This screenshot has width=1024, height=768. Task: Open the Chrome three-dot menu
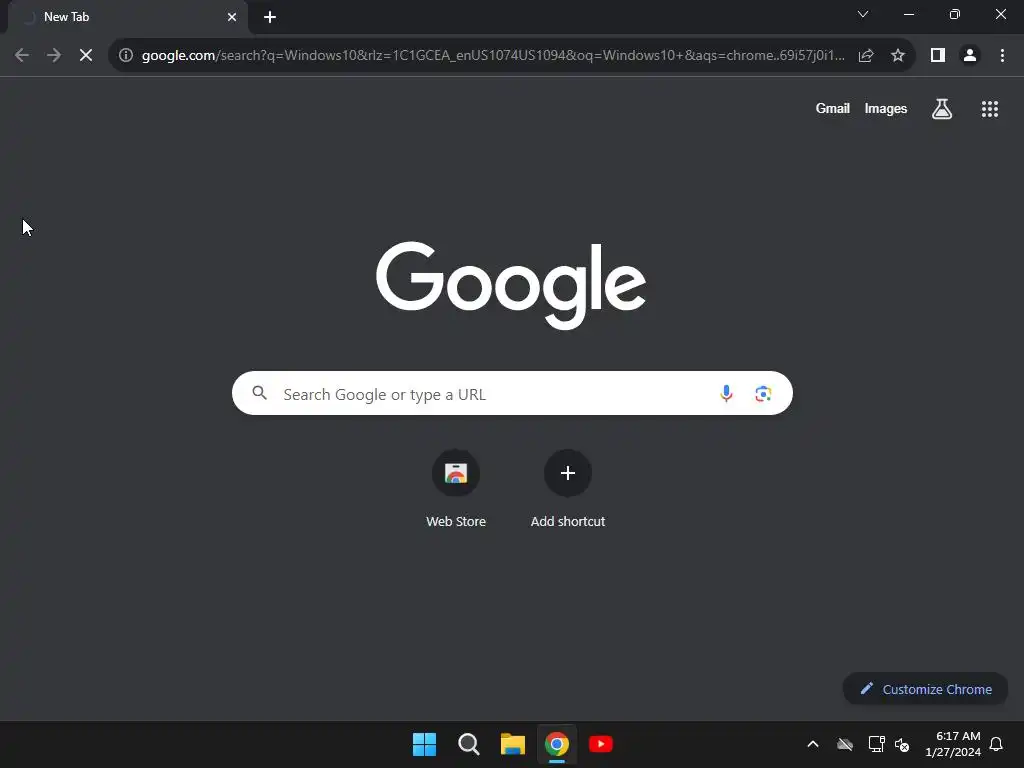pos(1002,56)
